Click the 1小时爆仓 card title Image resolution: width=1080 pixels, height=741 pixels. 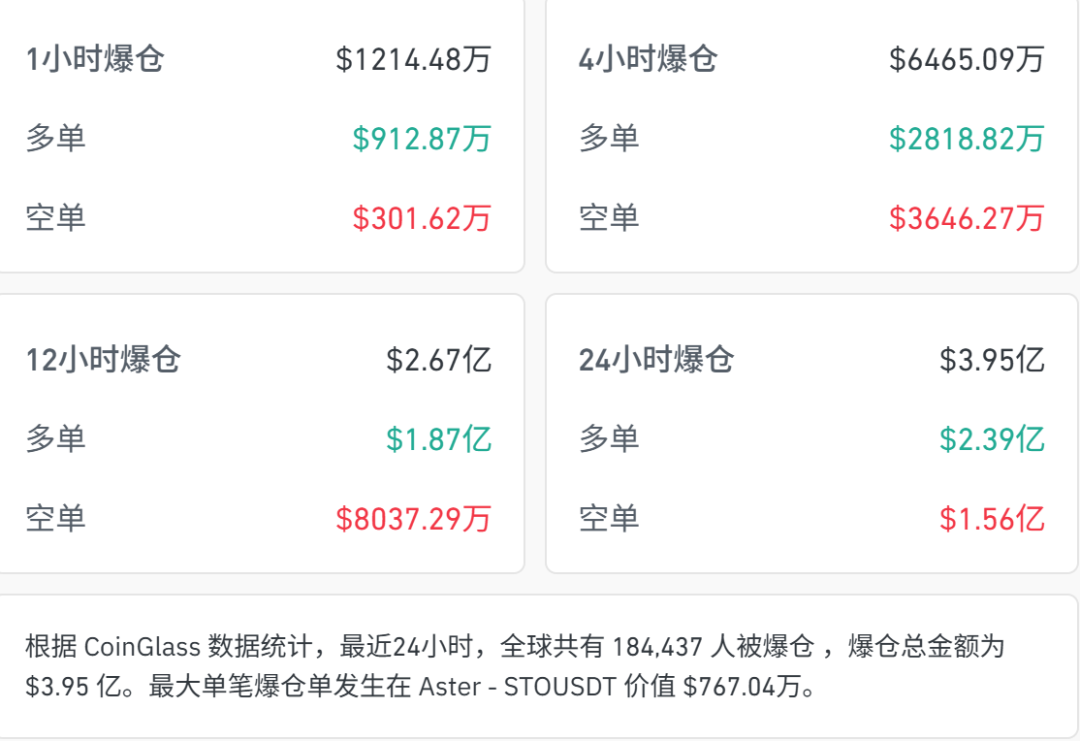click(x=95, y=59)
